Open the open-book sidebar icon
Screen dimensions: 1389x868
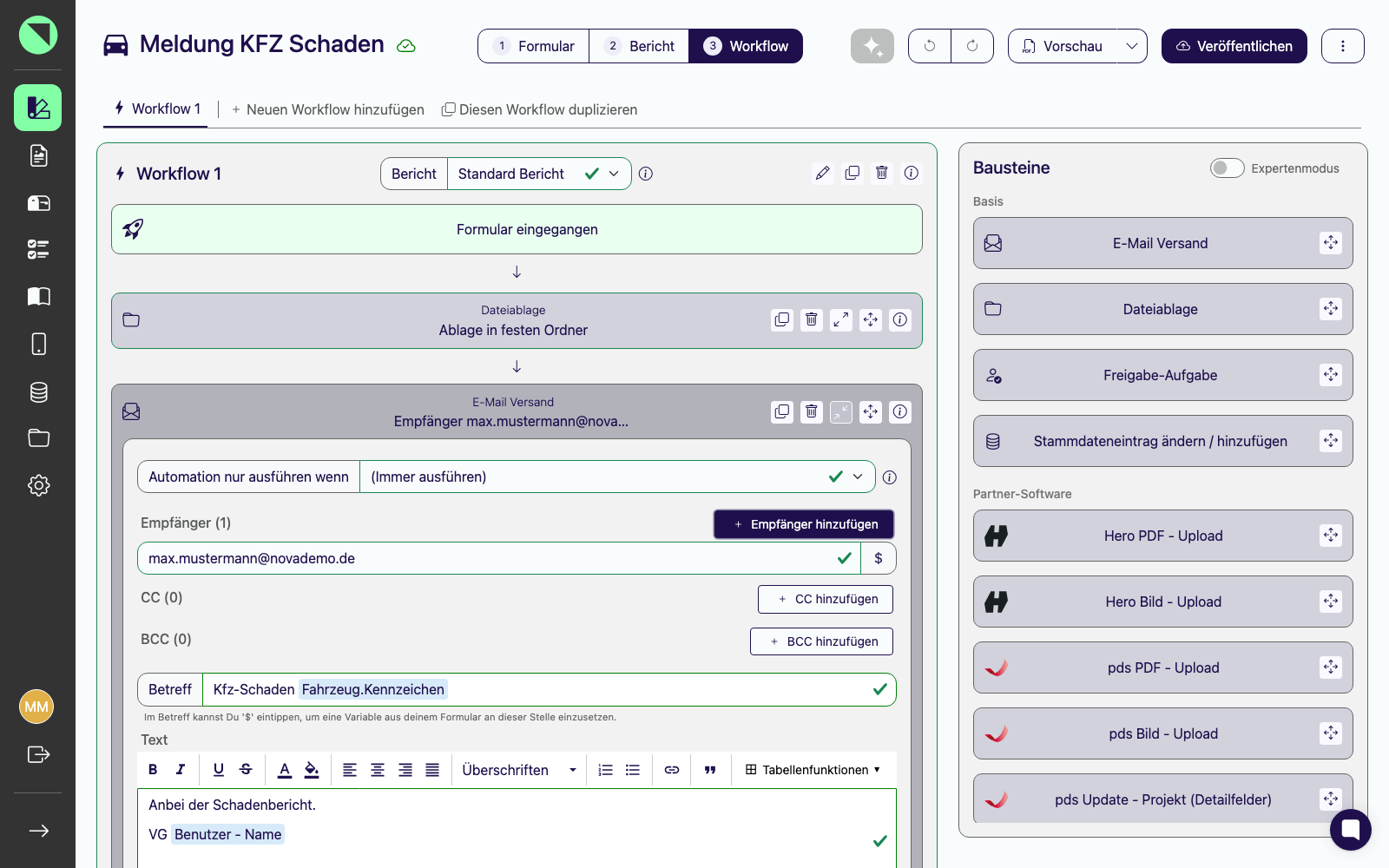pyautogui.click(x=38, y=297)
